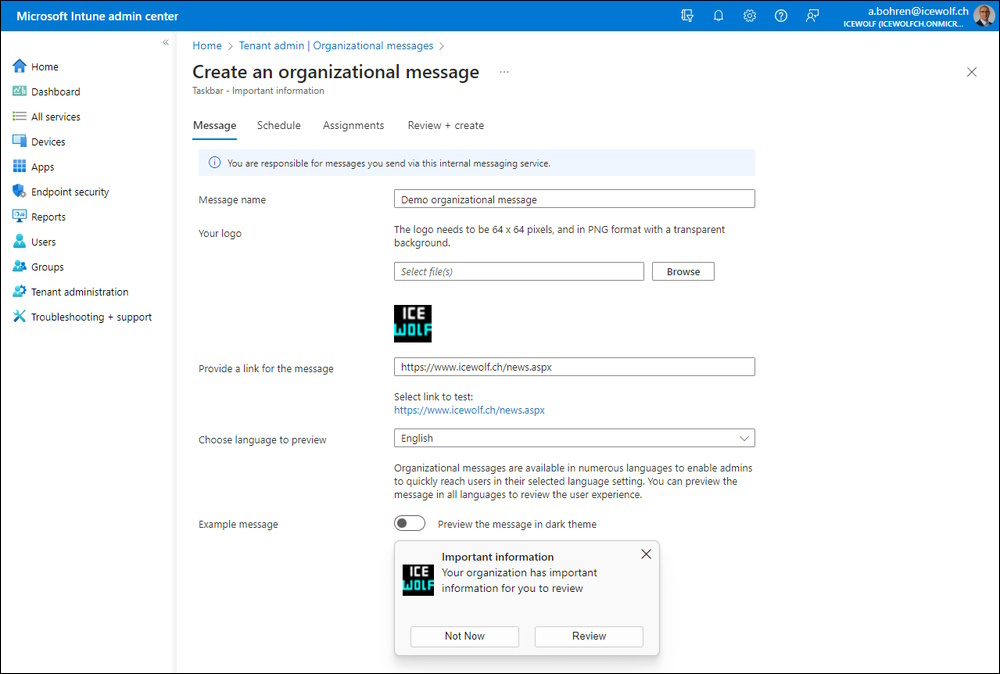Open the more options ellipsis beside title
1000x674 pixels.
(x=504, y=72)
